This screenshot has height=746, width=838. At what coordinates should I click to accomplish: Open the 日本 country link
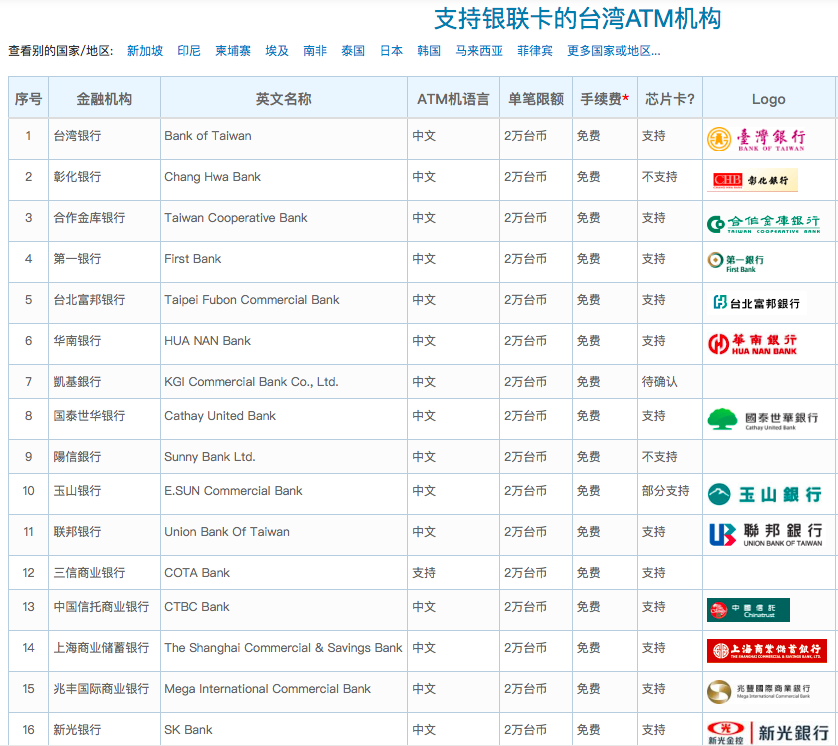391,51
